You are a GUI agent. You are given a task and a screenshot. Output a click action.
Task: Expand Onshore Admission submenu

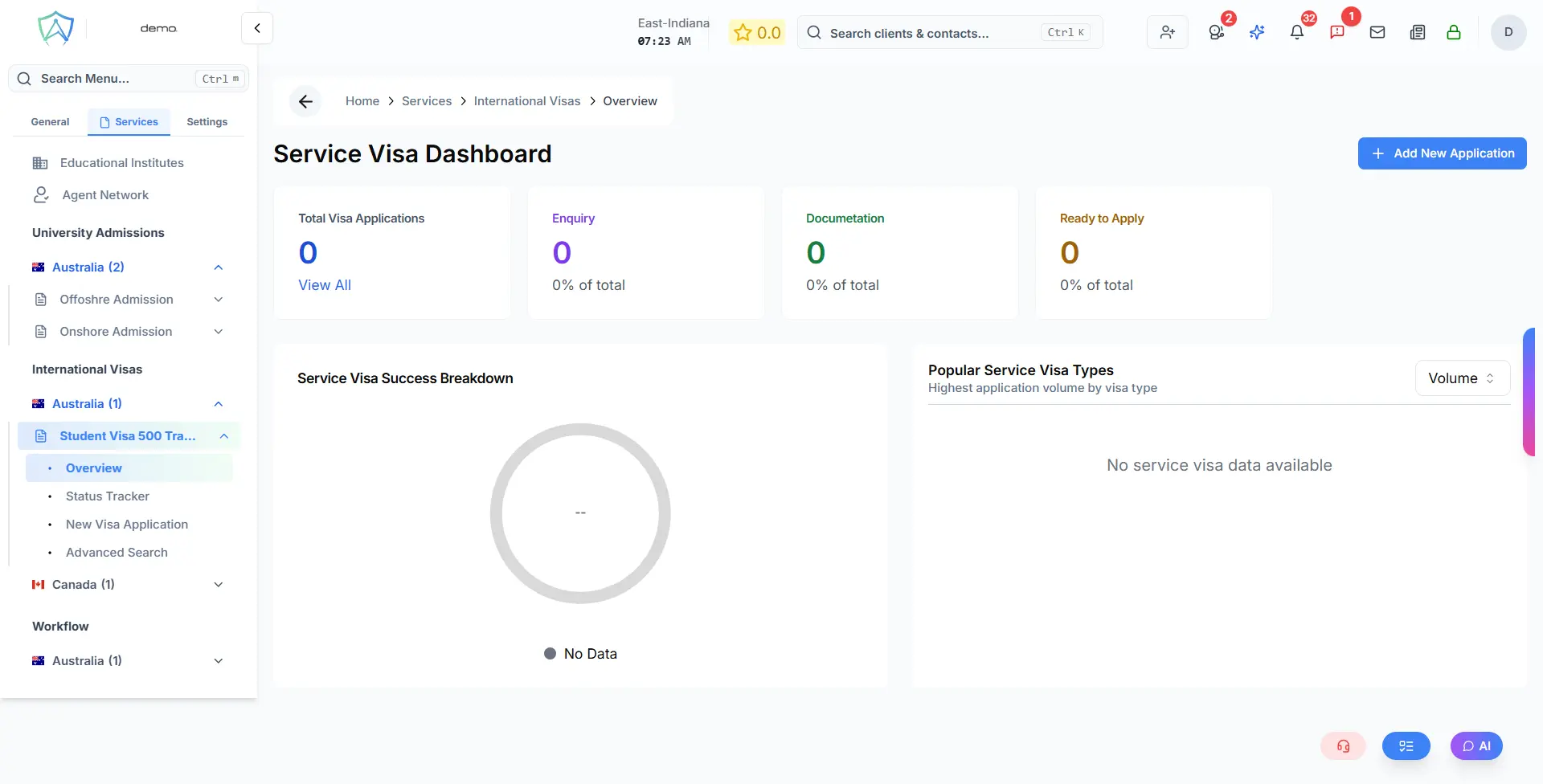click(x=218, y=332)
